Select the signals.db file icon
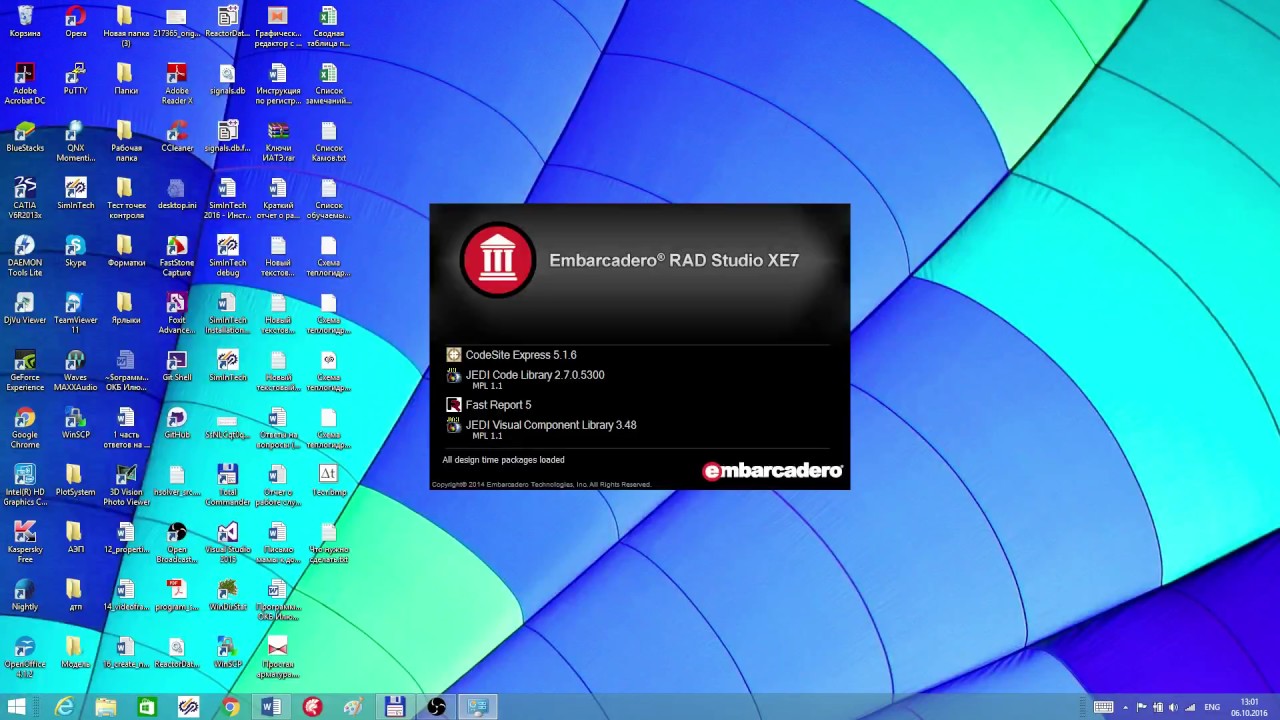 [x=228, y=79]
